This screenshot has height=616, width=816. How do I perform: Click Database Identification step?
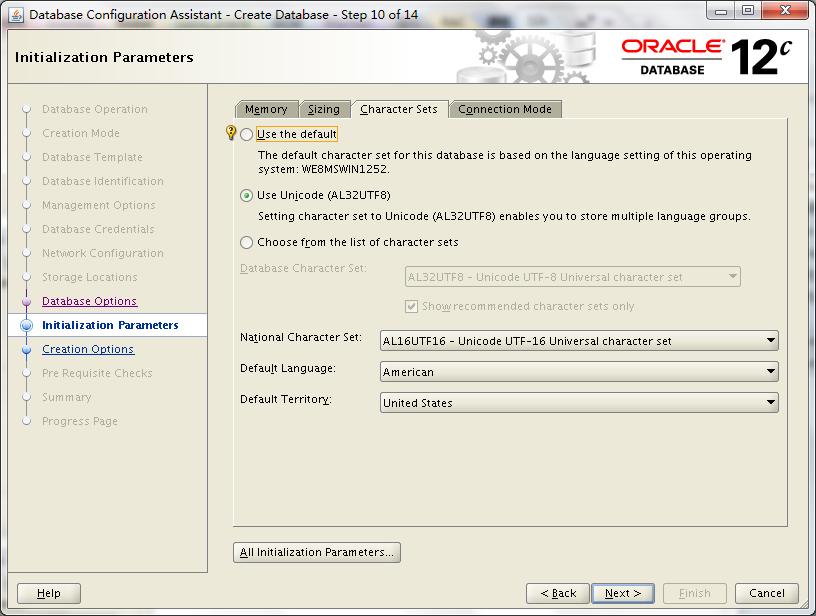point(103,181)
